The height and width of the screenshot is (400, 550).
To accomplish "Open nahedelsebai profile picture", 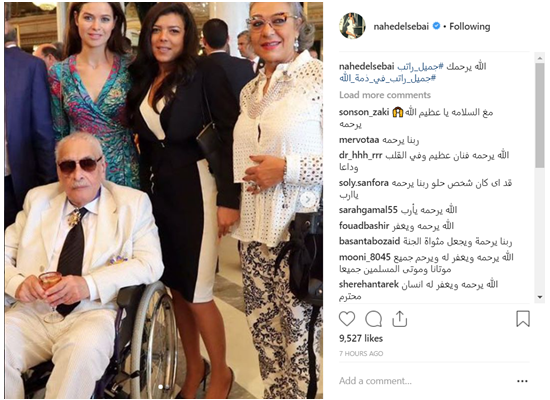I will pos(352,26).
